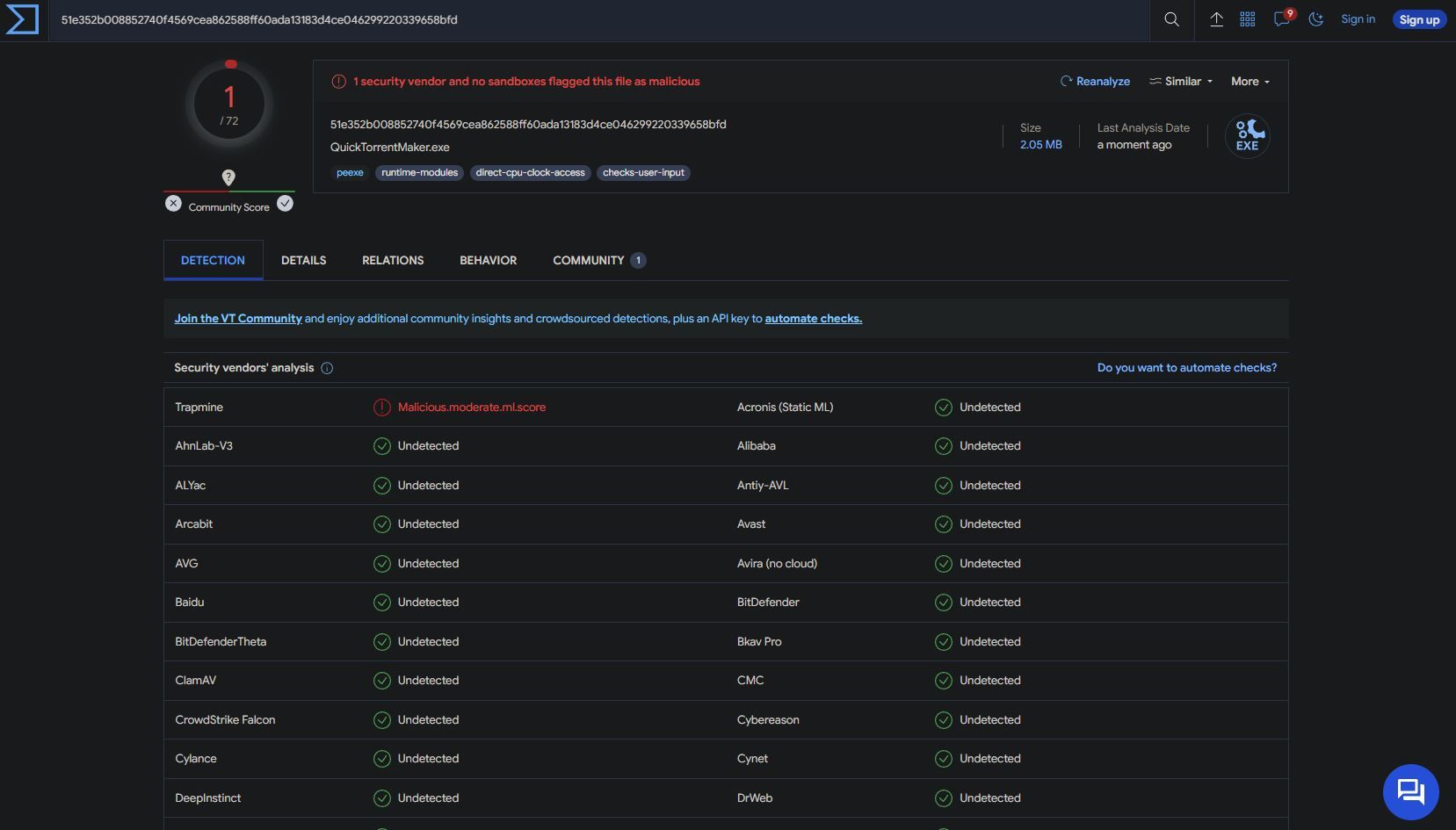Expand the Similar dropdown
The height and width of the screenshot is (830, 1456).
point(1181,82)
